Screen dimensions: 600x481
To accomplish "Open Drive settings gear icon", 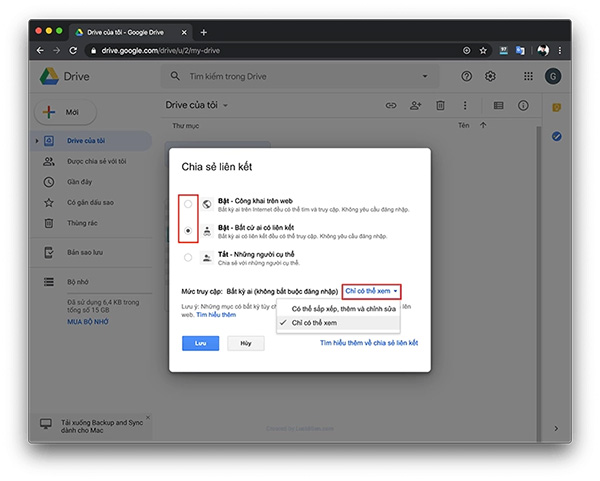I will [x=490, y=76].
